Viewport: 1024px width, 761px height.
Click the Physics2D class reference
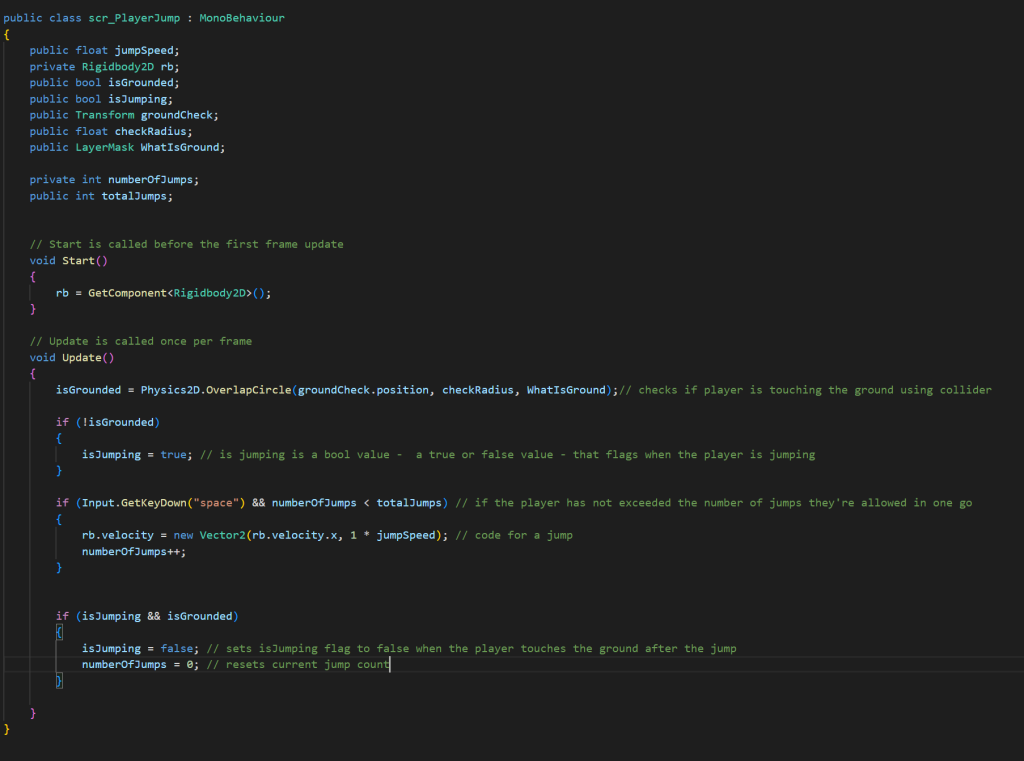click(x=170, y=390)
